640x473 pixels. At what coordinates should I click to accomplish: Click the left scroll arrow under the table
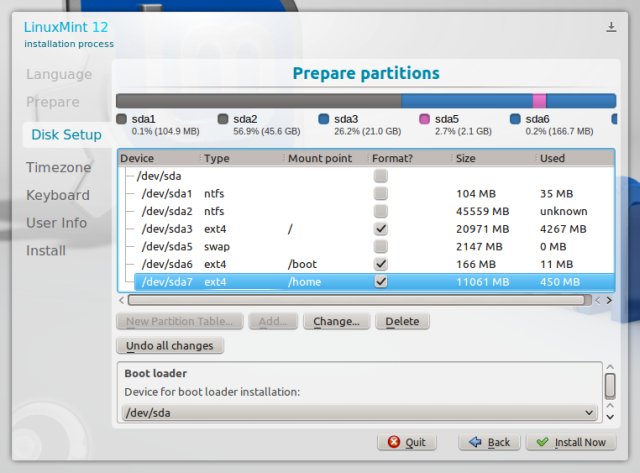[122, 300]
